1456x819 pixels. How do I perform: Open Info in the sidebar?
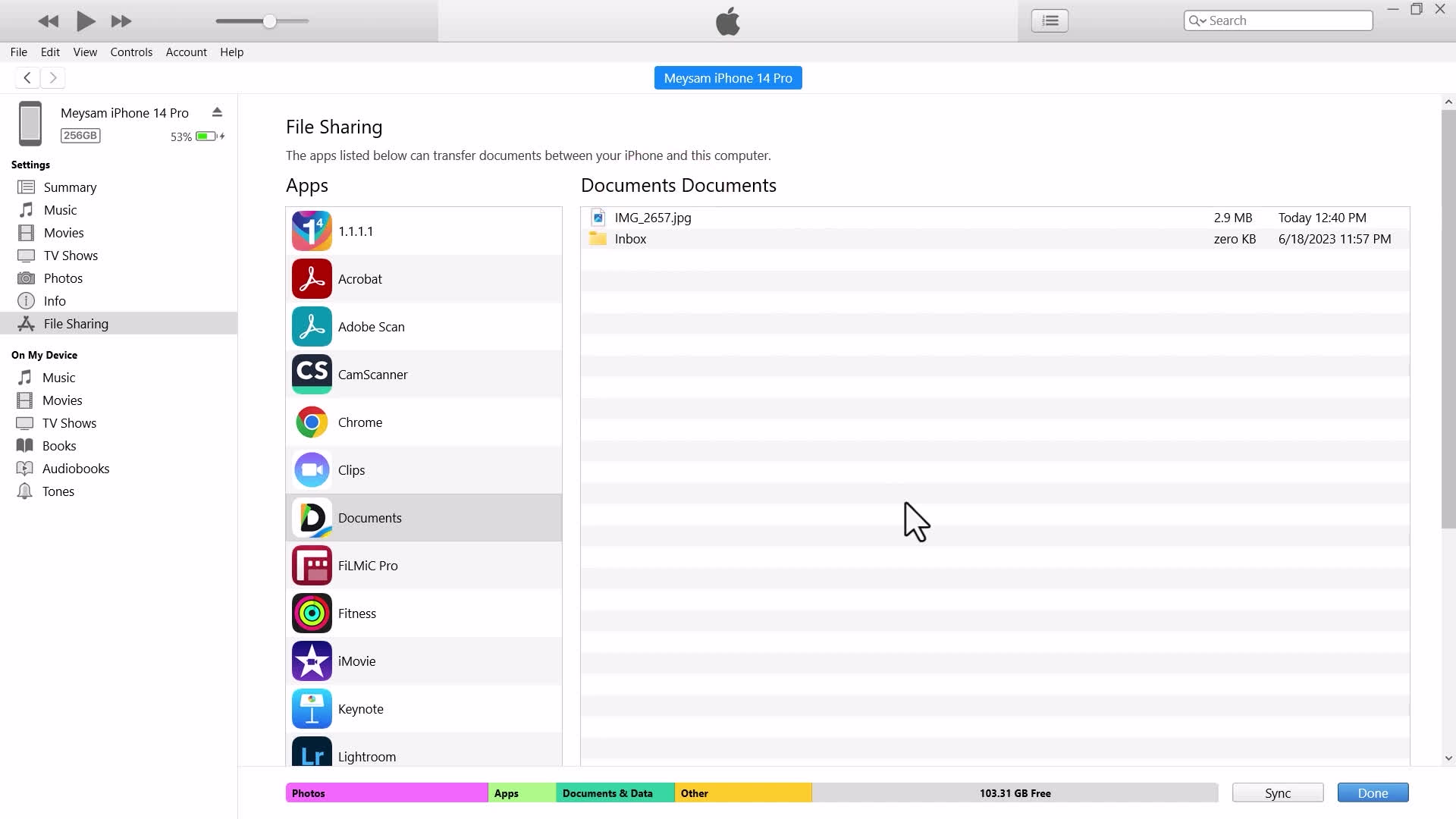click(x=118, y=301)
